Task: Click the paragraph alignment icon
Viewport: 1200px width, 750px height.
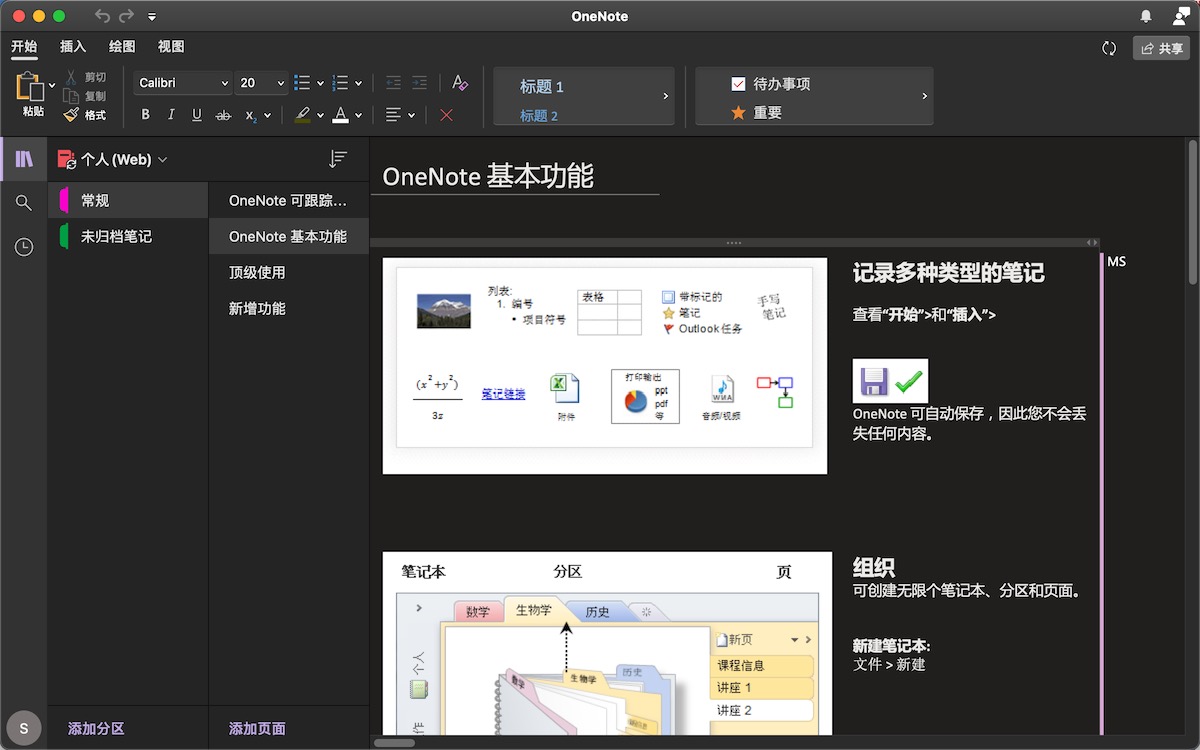Action: click(x=394, y=115)
